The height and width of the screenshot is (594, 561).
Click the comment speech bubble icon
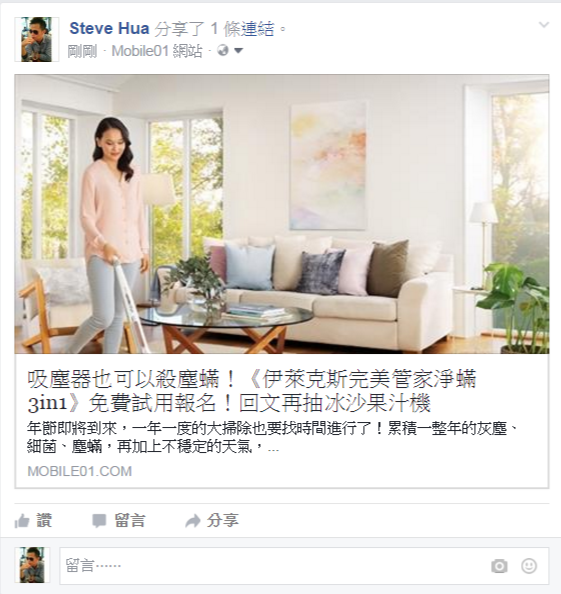[99, 521]
